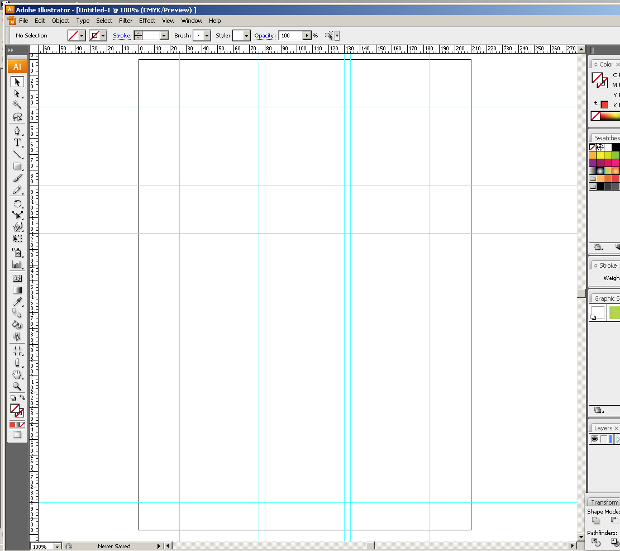Open the Effect menu

[147, 21]
